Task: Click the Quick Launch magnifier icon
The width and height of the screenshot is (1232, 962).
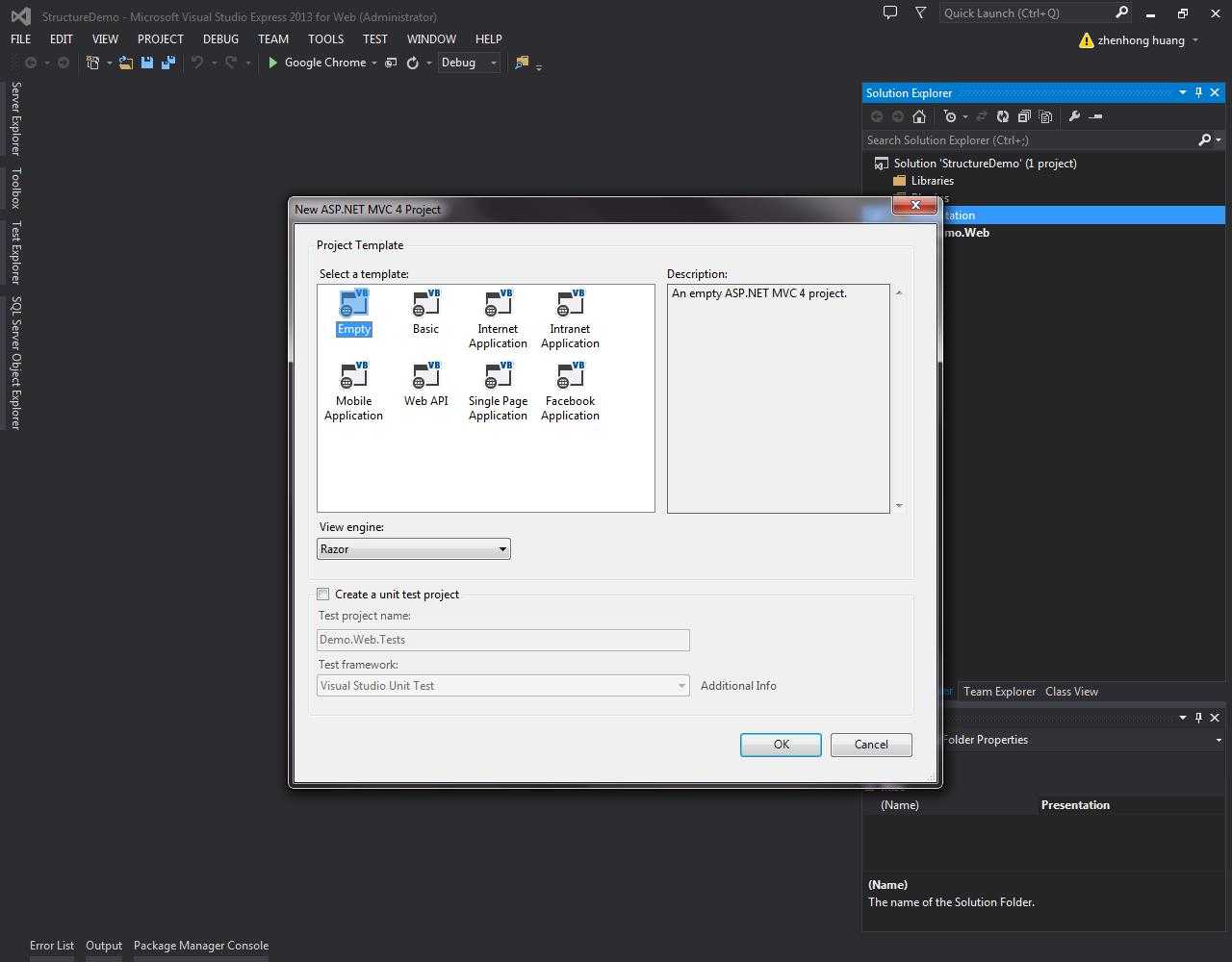Action: coord(1121,13)
